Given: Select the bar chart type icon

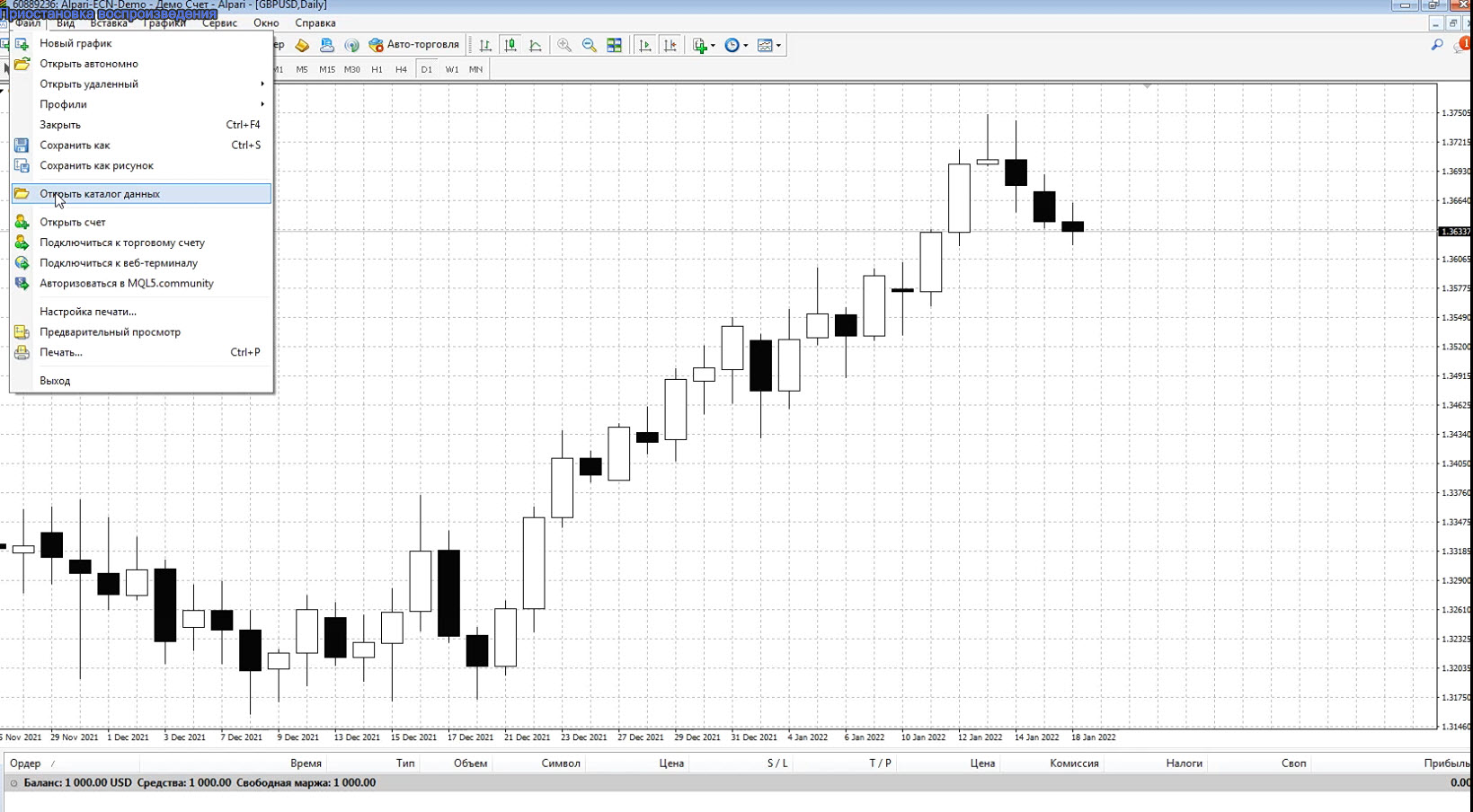Looking at the screenshot, I should (485, 45).
